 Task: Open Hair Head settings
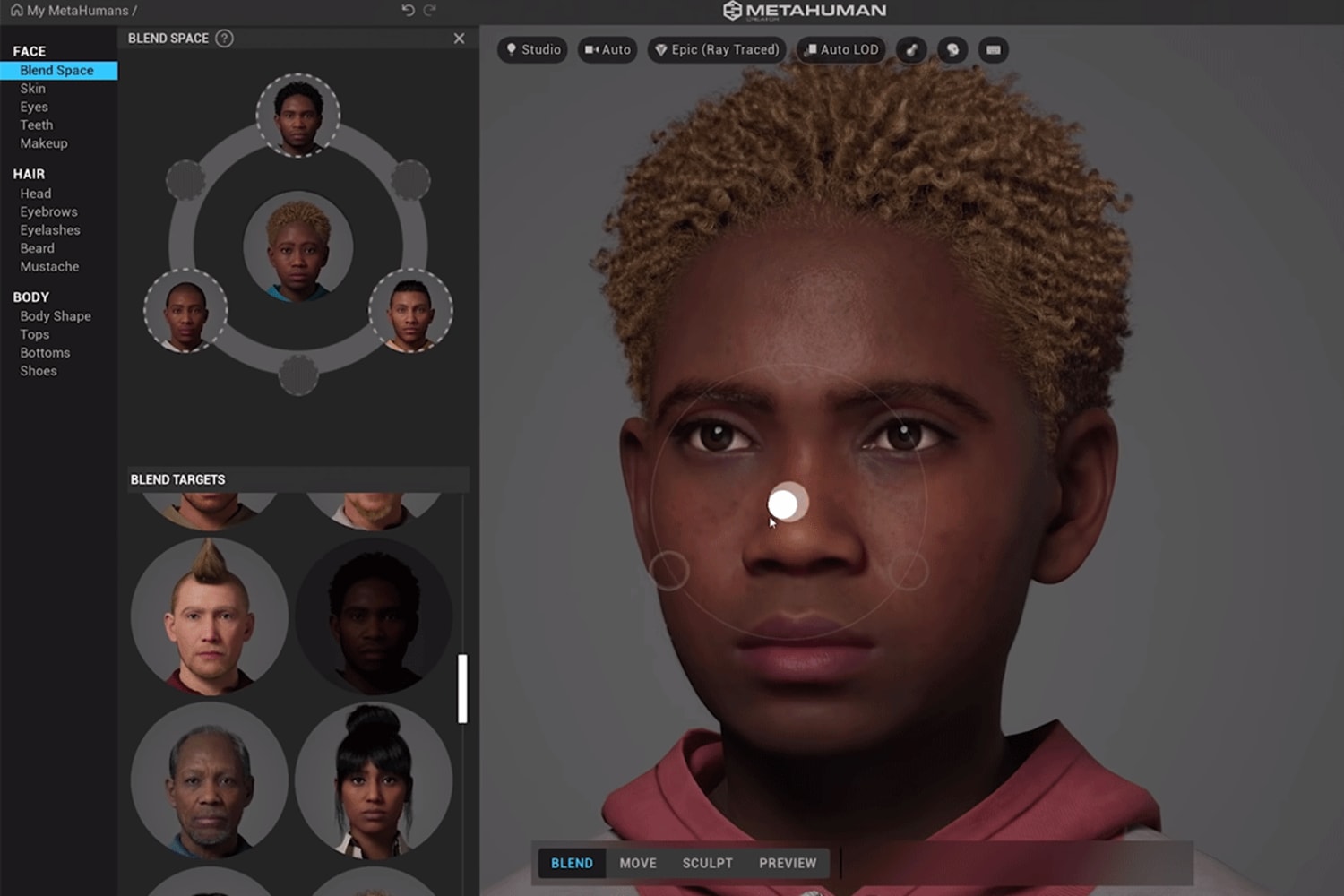36,194
